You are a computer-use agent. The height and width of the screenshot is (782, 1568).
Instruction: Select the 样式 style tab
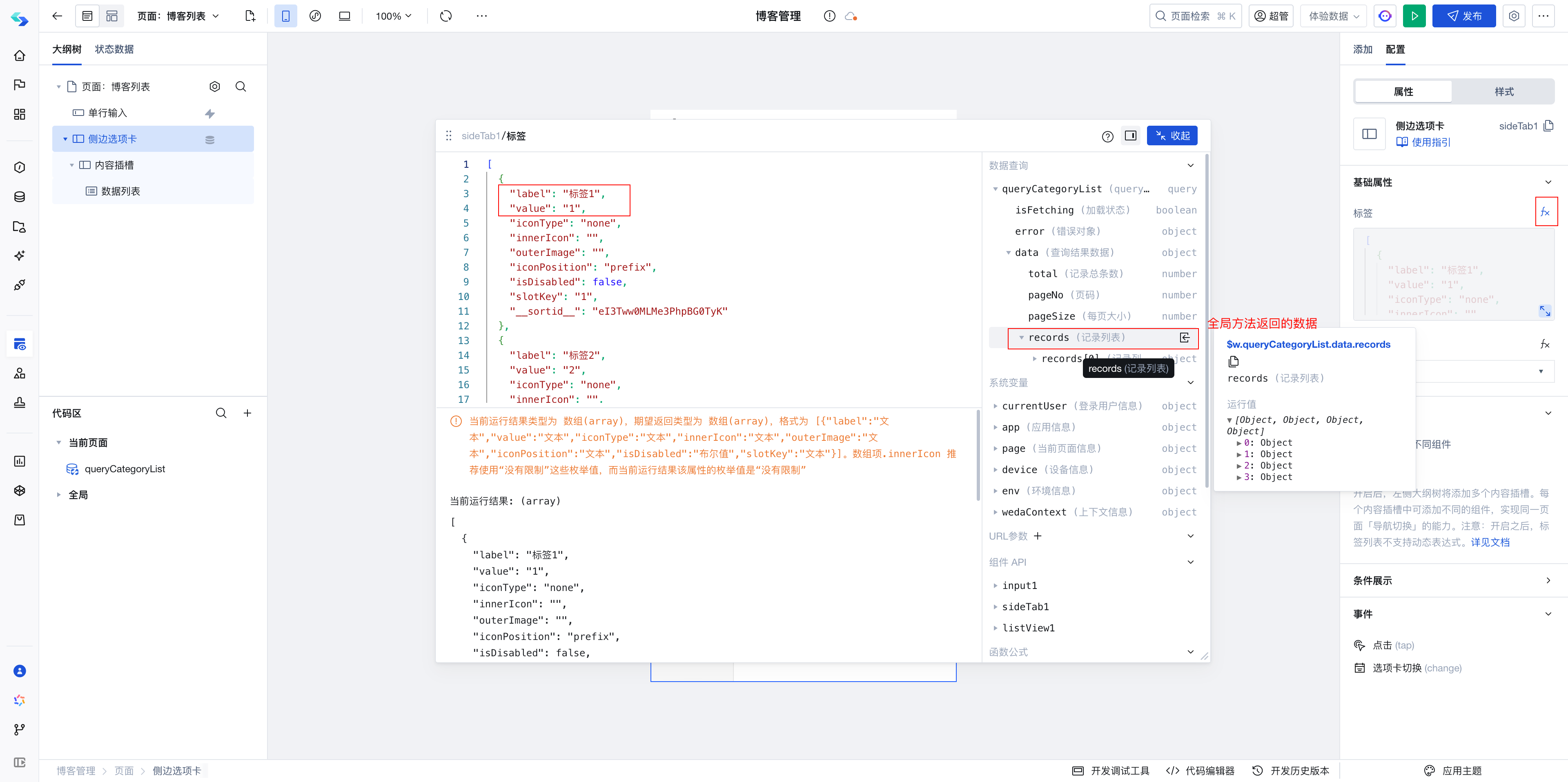(1503, 92)
